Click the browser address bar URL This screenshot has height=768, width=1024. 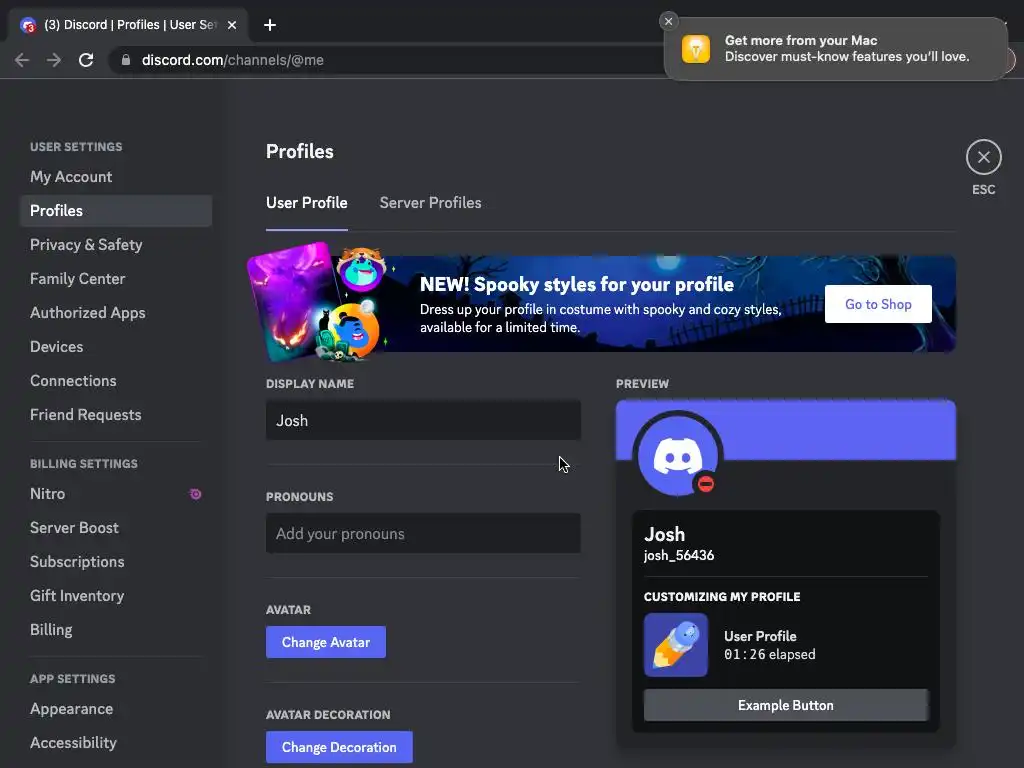click(232, 60)
